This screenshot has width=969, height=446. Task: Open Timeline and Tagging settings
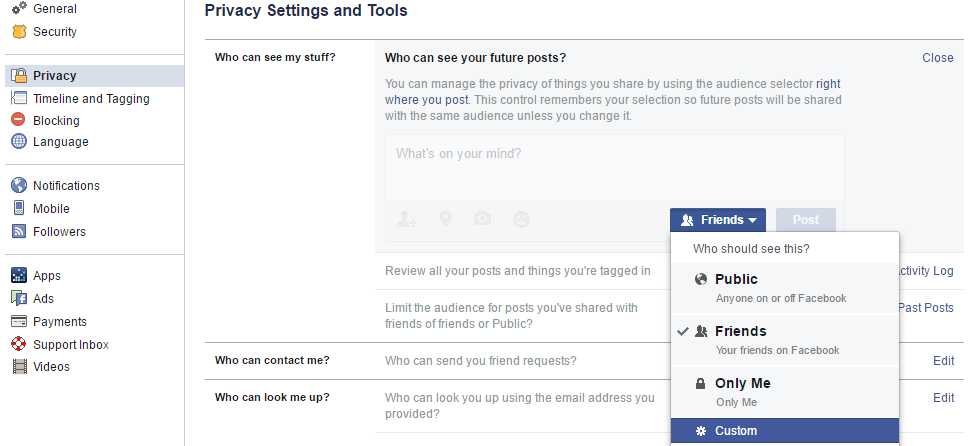coord(91,99)
